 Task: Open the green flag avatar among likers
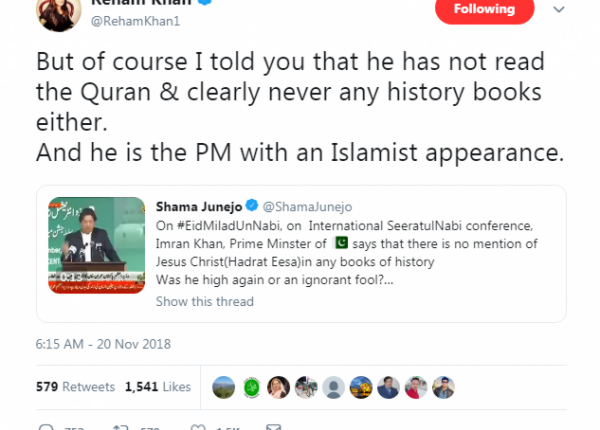(x=251, y=387)
